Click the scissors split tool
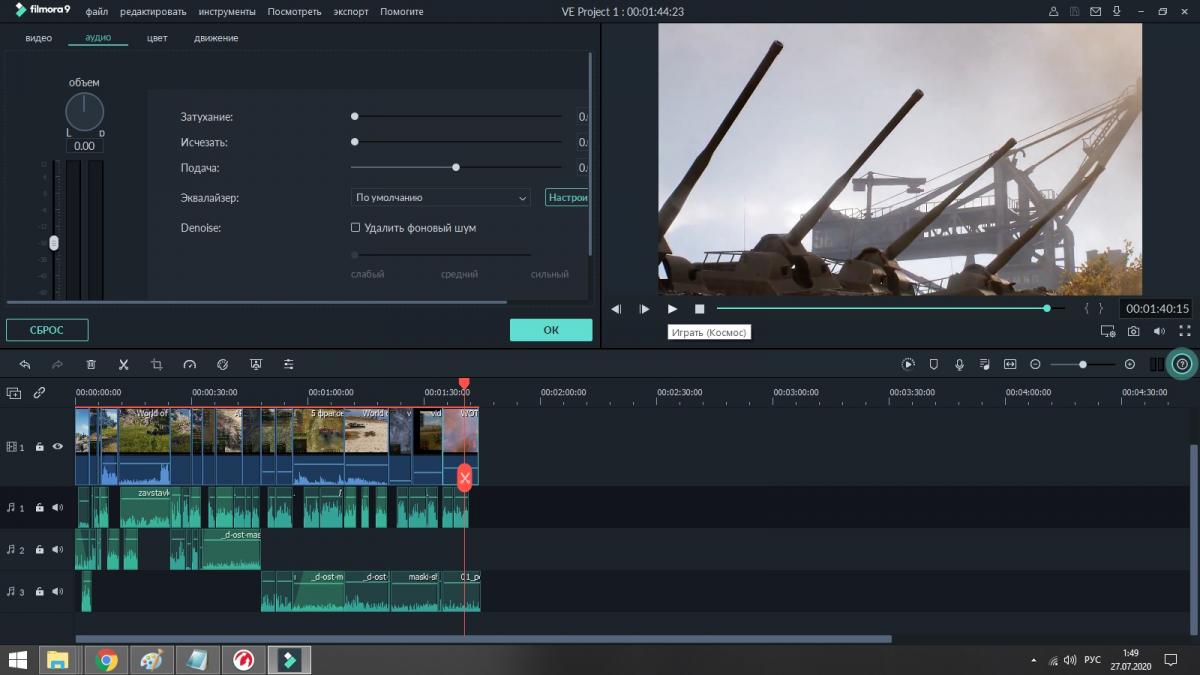The width and height of the screenshot is (1200, 675). 124,365
